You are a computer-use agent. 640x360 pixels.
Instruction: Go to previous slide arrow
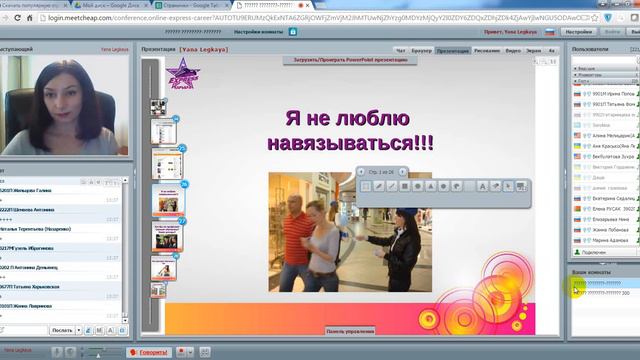coord(361,172)
